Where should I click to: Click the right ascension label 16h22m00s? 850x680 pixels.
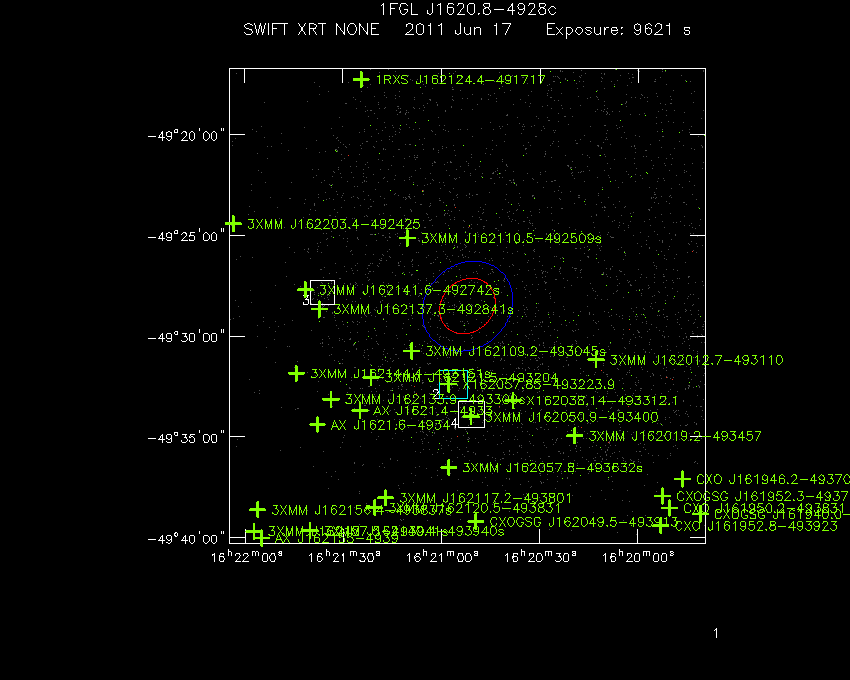pyautogui.click(x=247, y=557)
